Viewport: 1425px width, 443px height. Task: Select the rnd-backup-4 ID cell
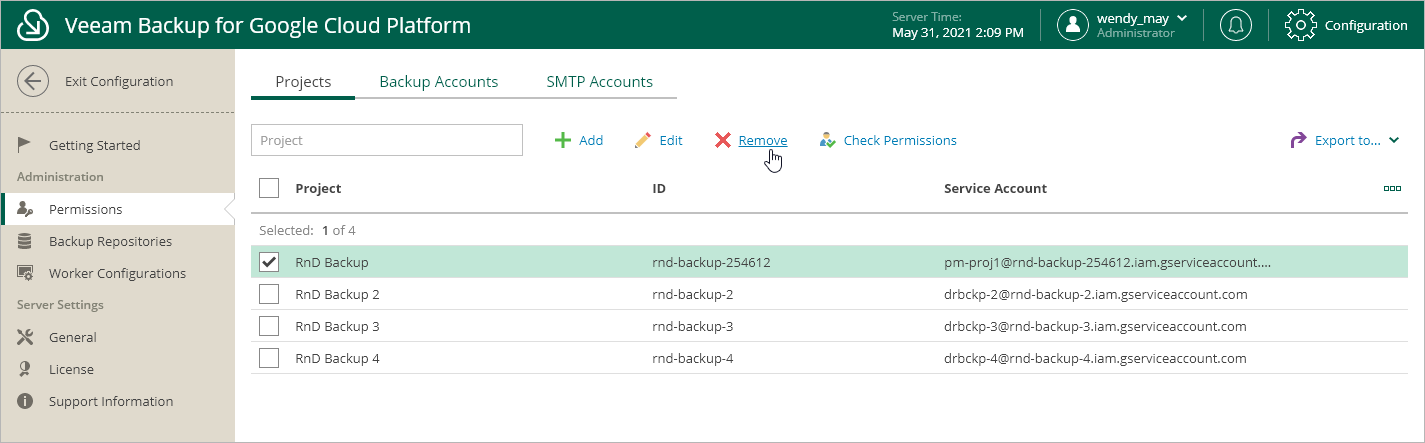tap(693, 358)
